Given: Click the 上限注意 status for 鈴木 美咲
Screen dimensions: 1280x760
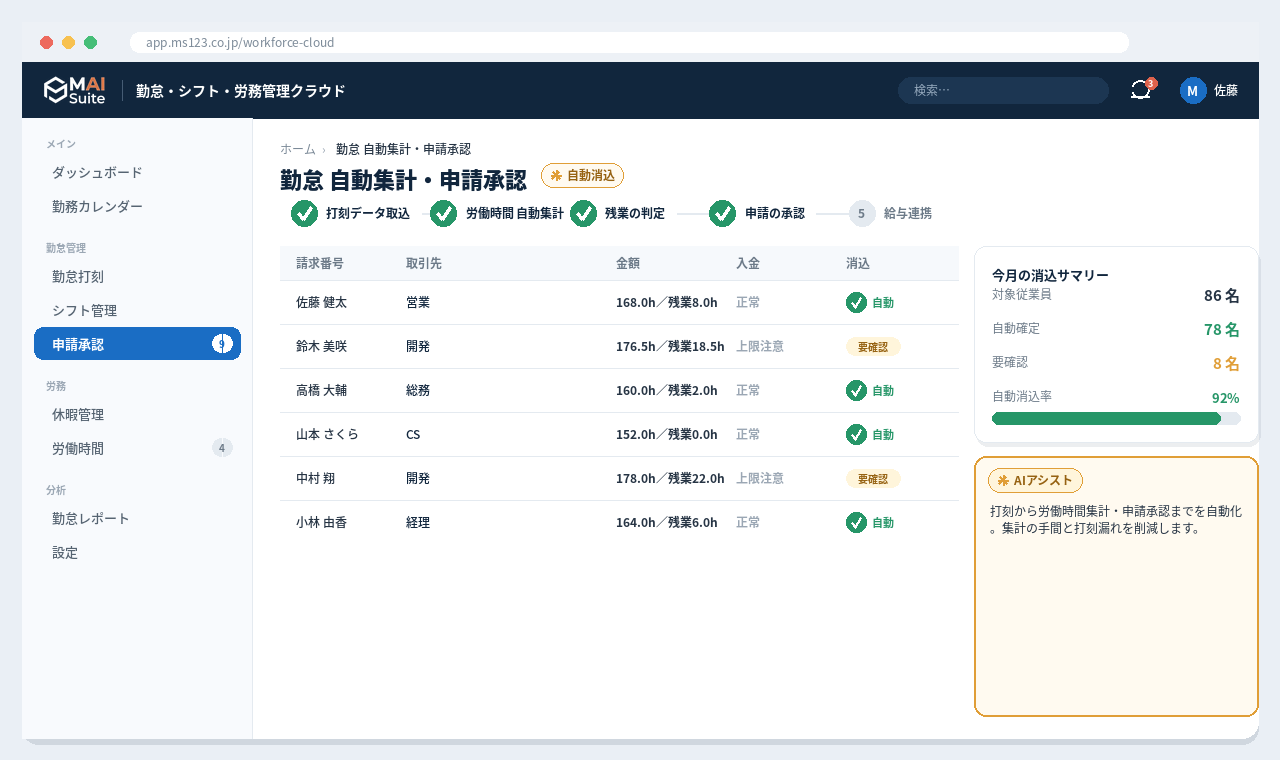Looking at the screenshot, I should (x=760, y=346).
